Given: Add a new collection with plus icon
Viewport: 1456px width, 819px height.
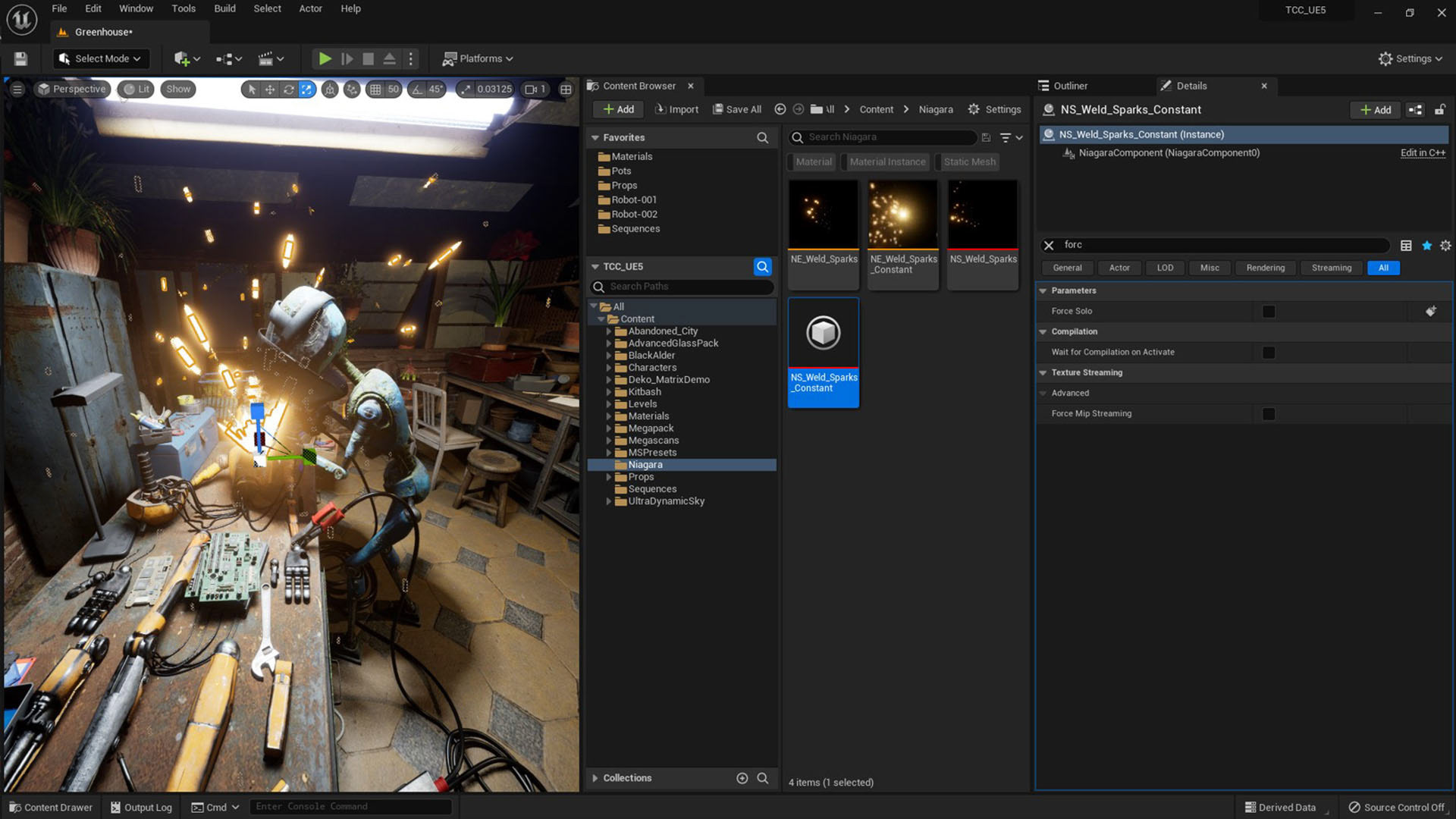Looking at the screenshot, I should pos(742,778).
